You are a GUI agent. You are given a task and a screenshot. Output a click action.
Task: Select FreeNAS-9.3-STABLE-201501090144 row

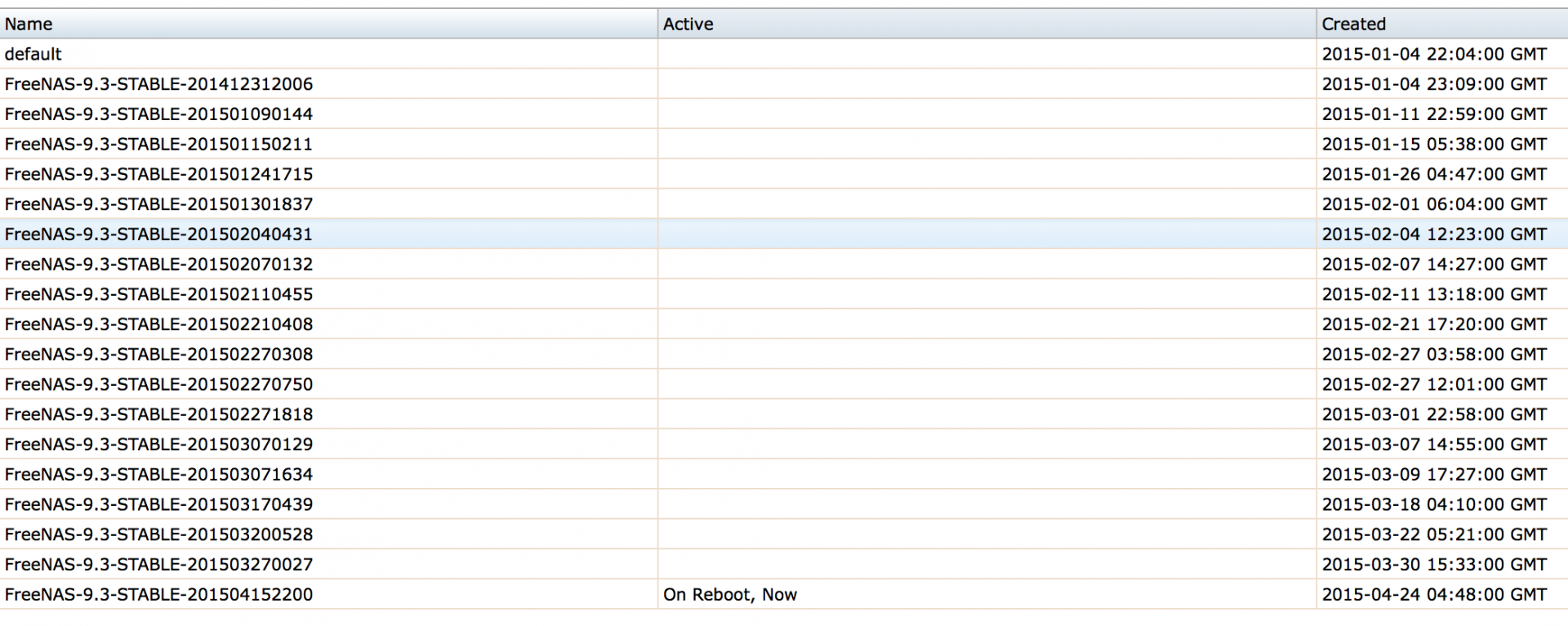coord(784,114)
